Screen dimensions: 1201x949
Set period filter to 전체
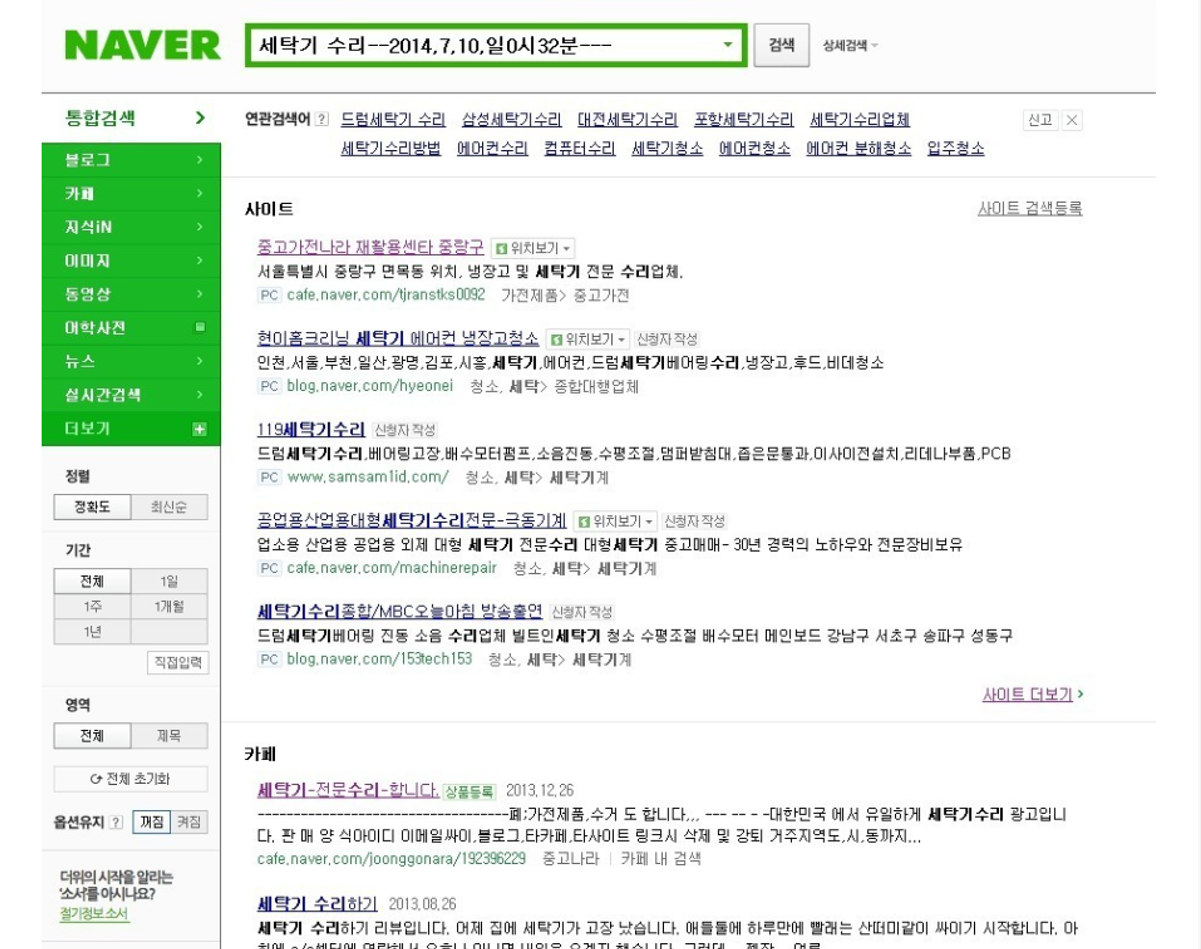coord(92,581)
